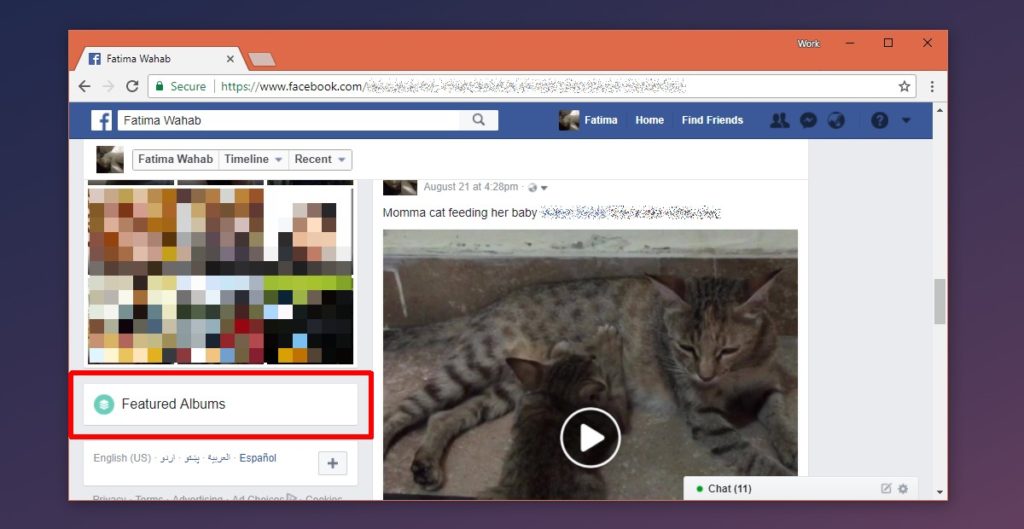Select English (US) language
This screenshot has height=529, width=1024.
122,458
